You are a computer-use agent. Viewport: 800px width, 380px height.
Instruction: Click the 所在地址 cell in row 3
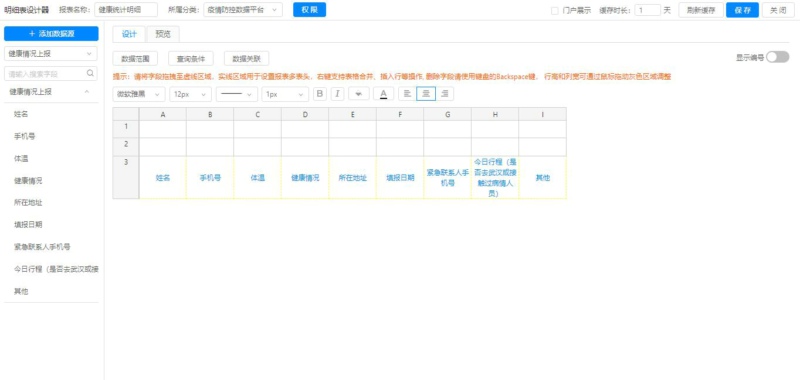point(353,178)
